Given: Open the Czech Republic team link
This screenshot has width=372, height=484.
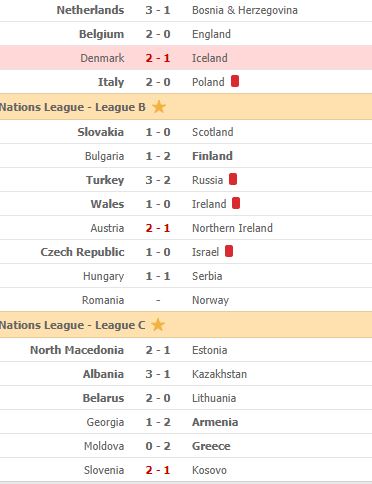Looking at the screenshot, I should [x=82, y=252].
